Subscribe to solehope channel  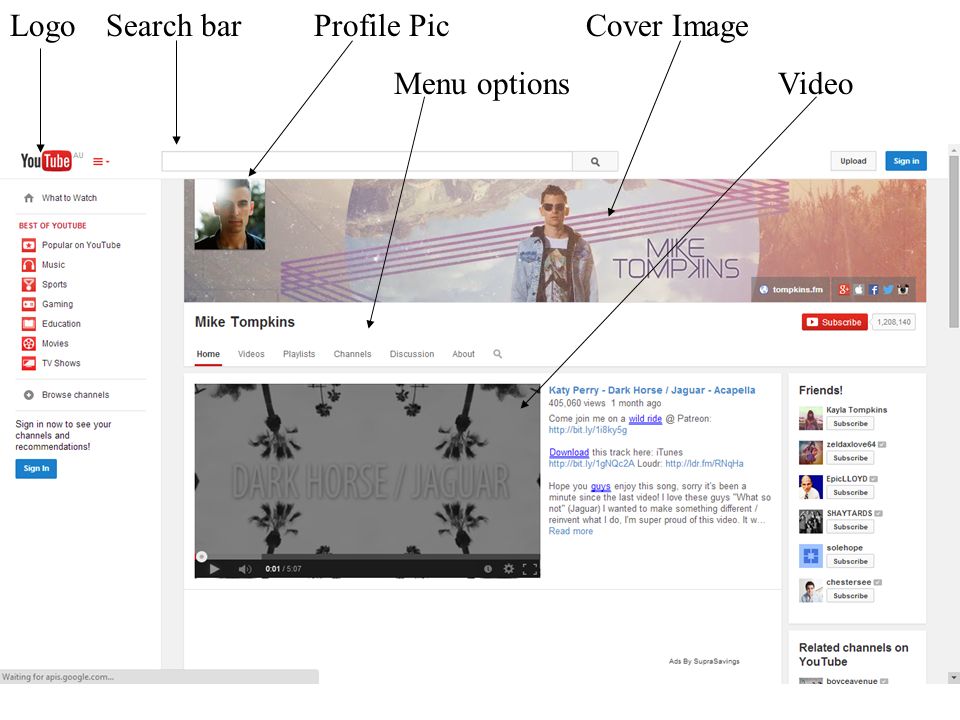tap(850, 561)
